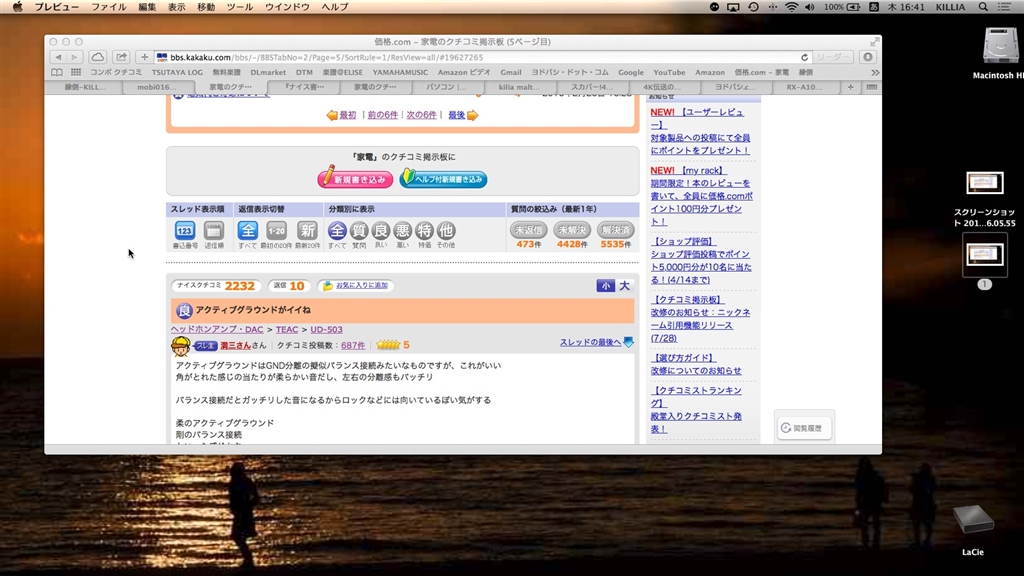Set text size to small with 小

coord(605,285)
